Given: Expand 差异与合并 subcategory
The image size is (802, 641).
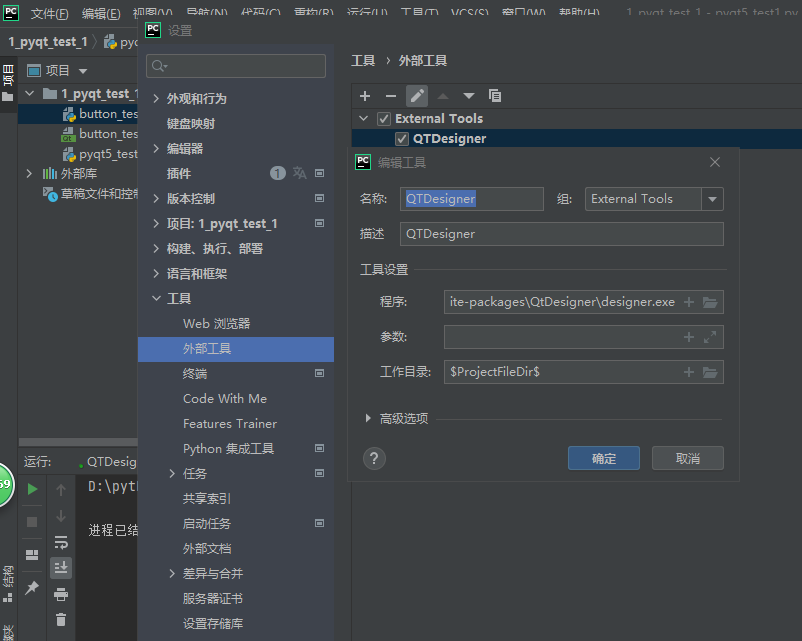Looking at the screenshot, I should [172, 574].
